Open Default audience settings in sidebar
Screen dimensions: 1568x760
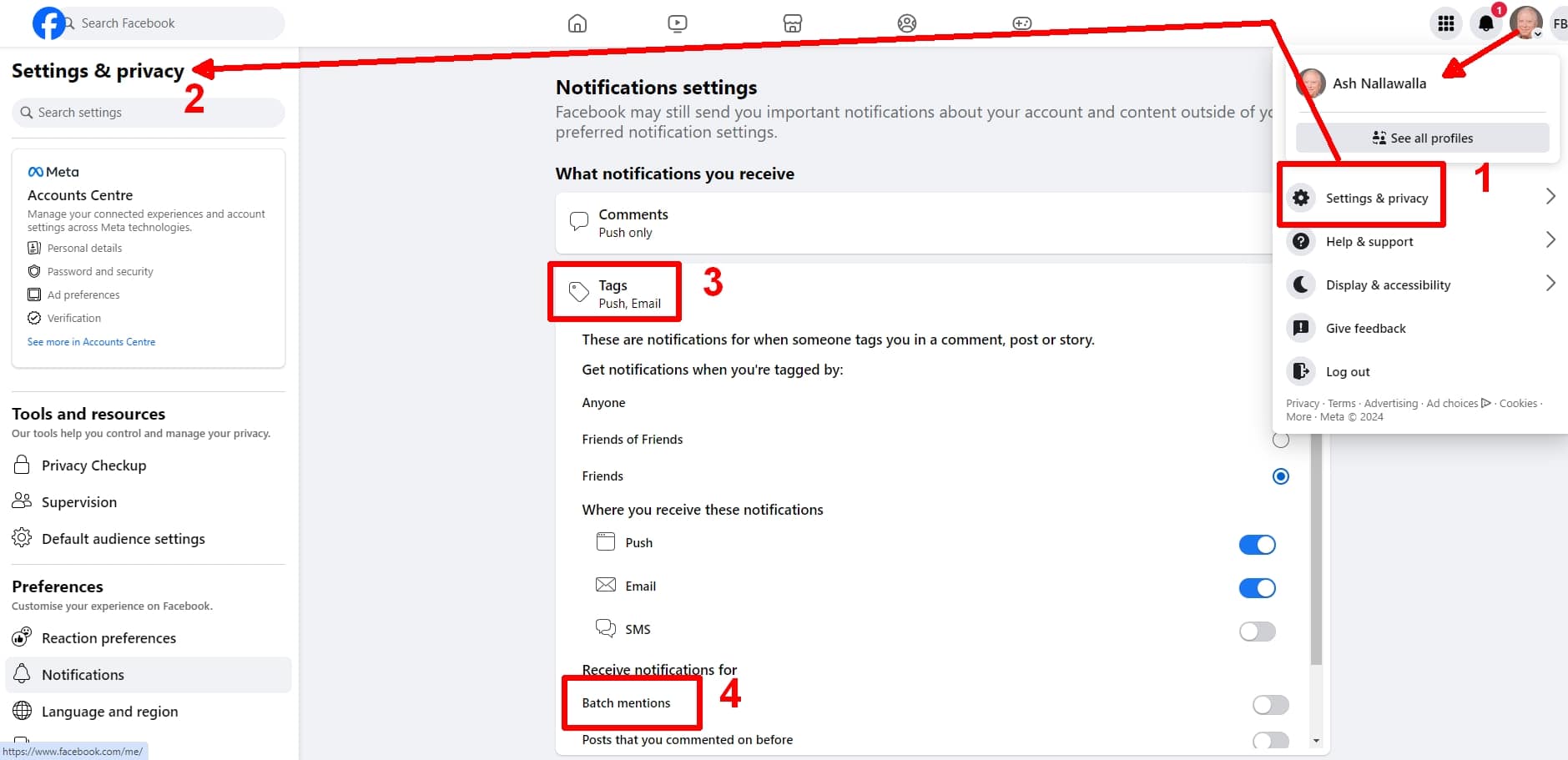tap(149, 538)
